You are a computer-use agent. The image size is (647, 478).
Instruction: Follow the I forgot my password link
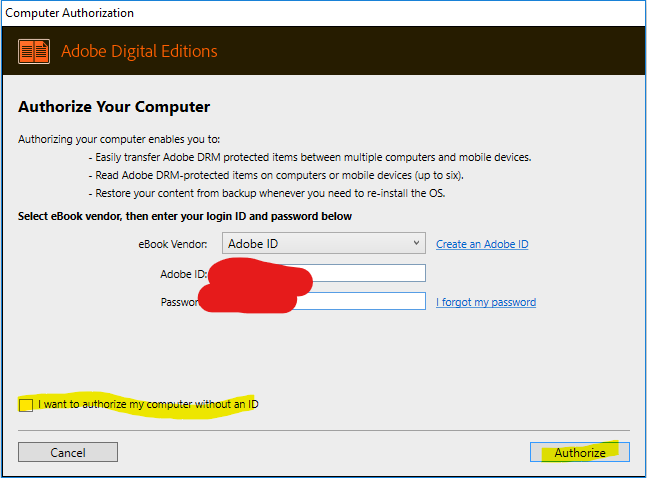[x=486, y=302]
